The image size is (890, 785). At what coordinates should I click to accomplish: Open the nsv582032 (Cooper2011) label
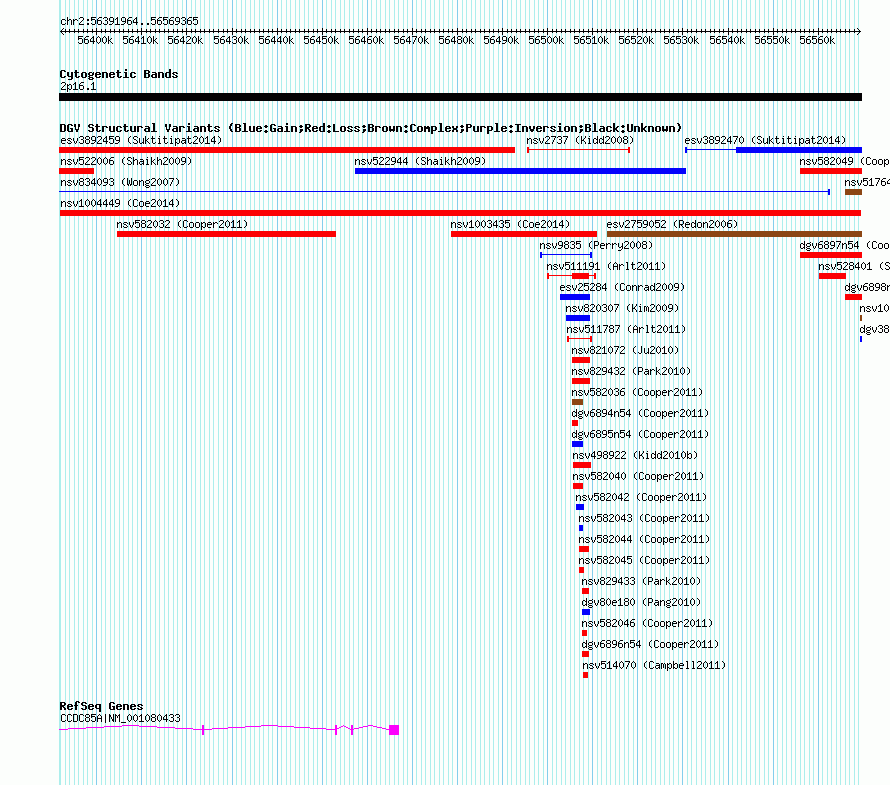point(182,224)
